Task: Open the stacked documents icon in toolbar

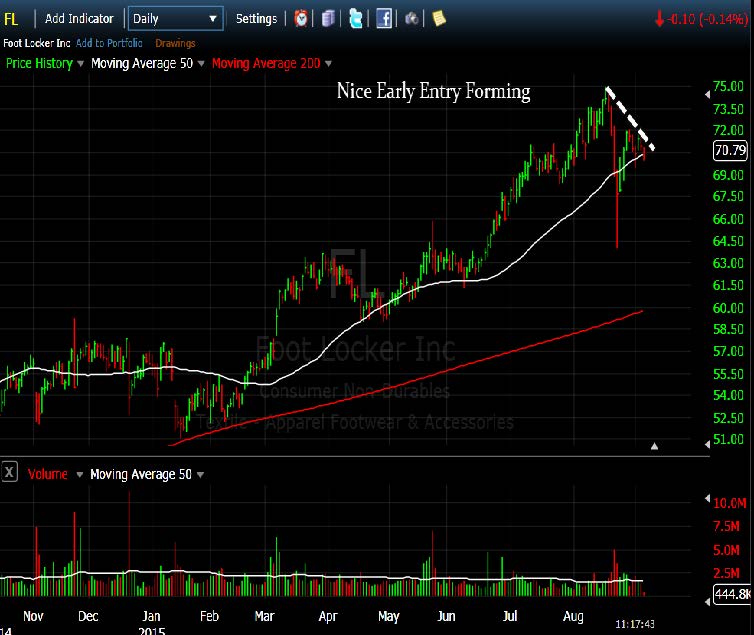Action: tap(328, 19)
